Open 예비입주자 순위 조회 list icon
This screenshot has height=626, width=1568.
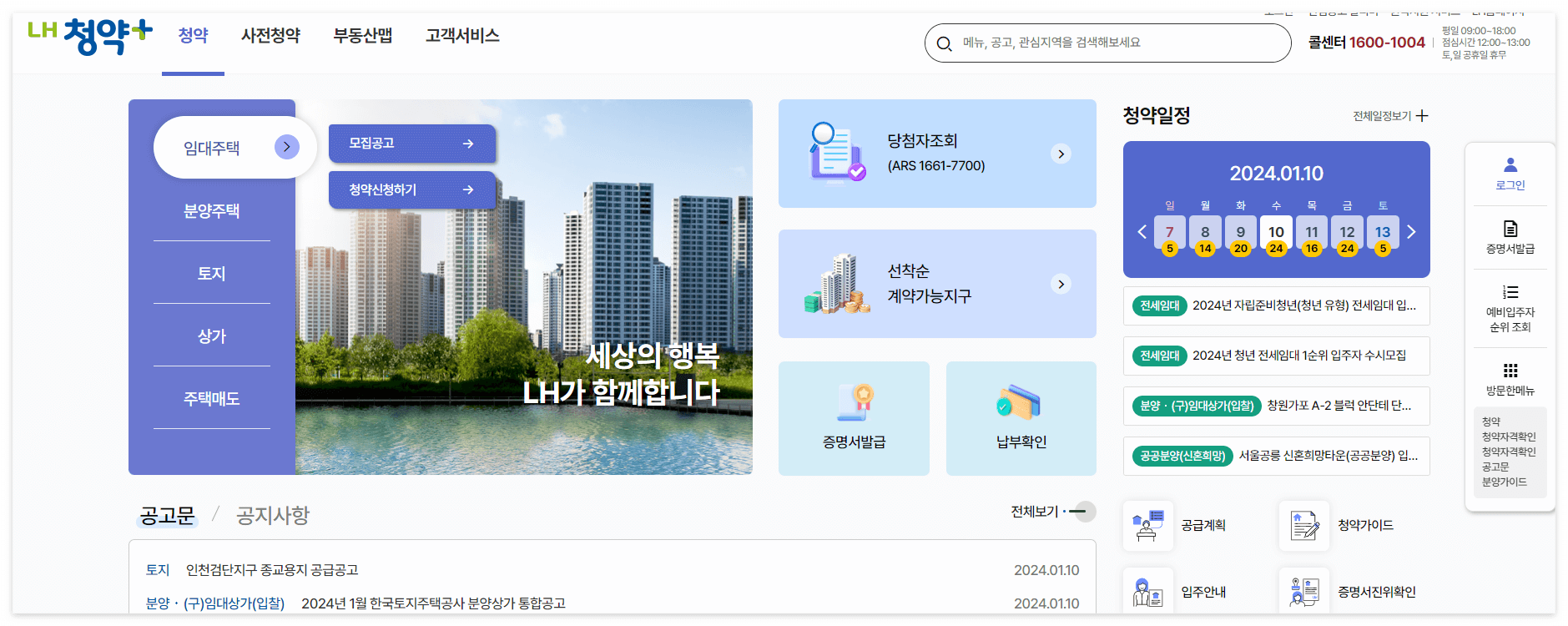(x=1510, y=292)
